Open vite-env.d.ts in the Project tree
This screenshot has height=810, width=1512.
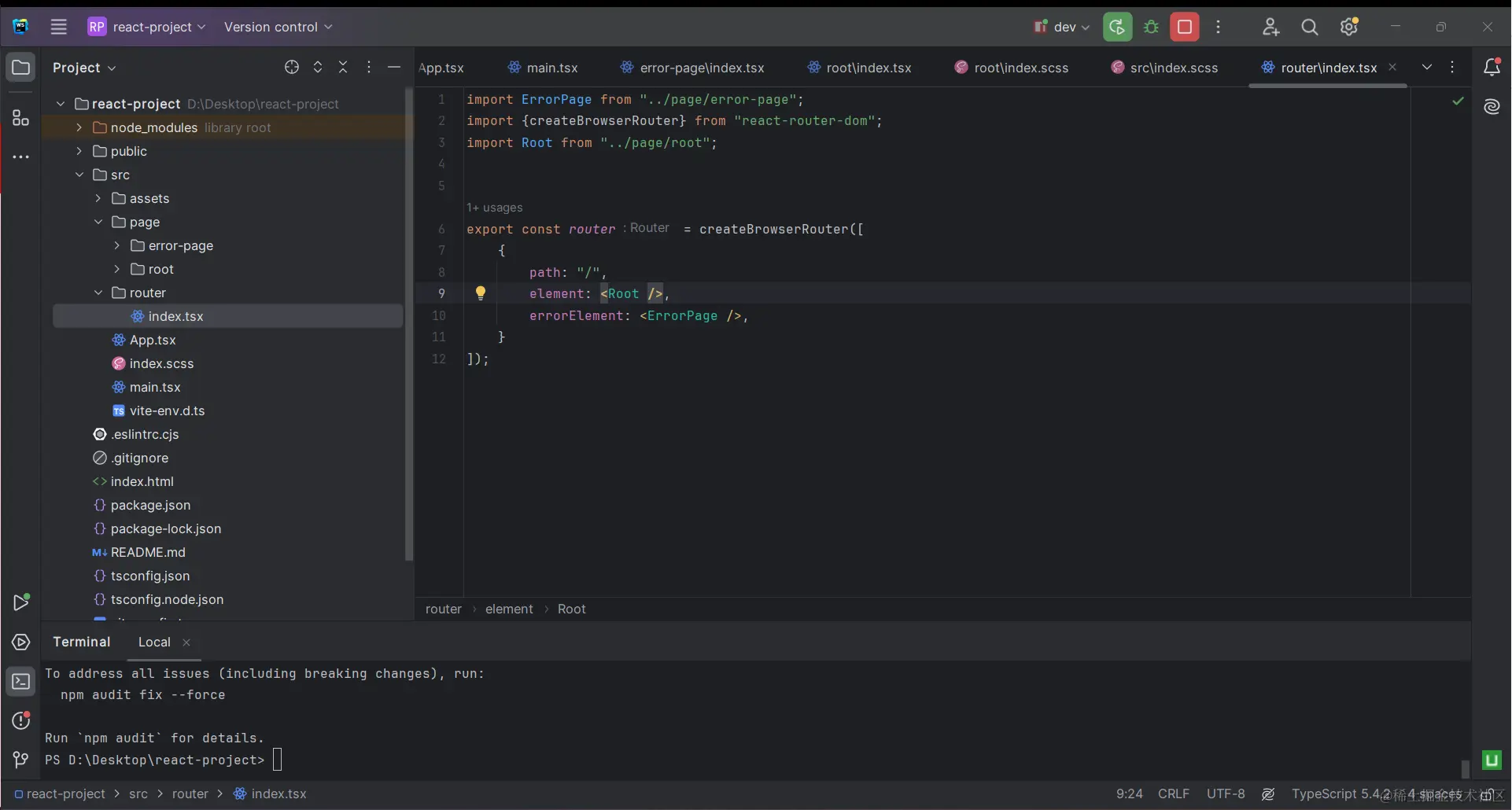coord(167,411)
